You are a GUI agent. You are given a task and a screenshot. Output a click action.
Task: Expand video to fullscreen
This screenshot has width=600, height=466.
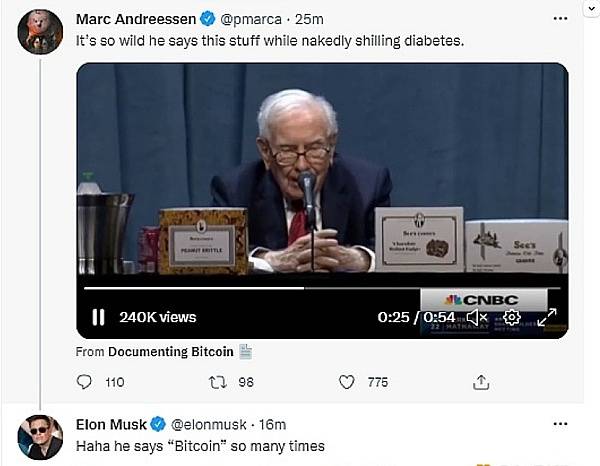click(x=547, y=317)
